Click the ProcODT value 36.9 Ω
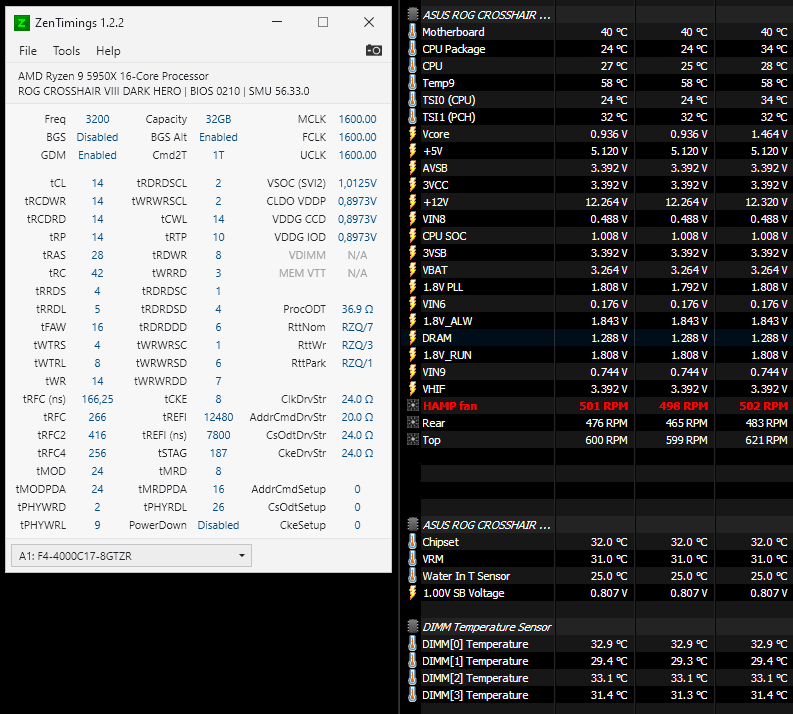 coord(357,309)
